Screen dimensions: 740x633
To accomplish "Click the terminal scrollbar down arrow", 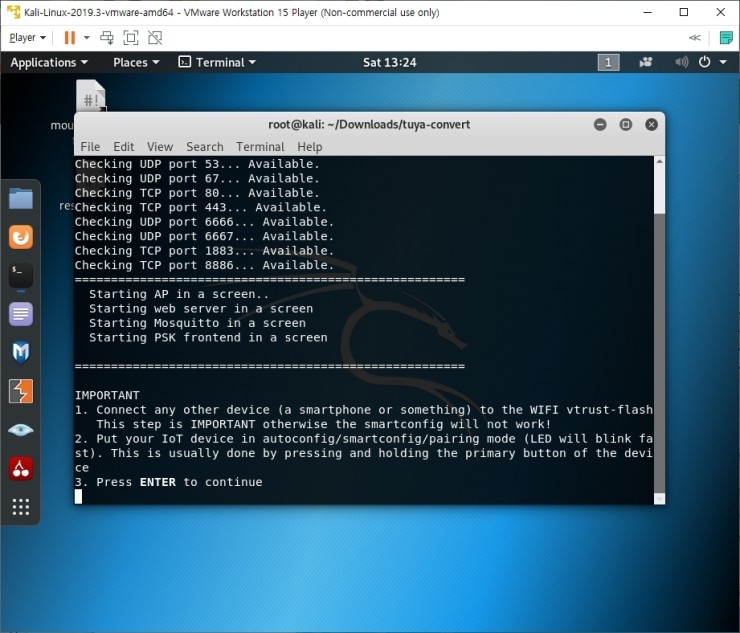I will click(659, 498).
